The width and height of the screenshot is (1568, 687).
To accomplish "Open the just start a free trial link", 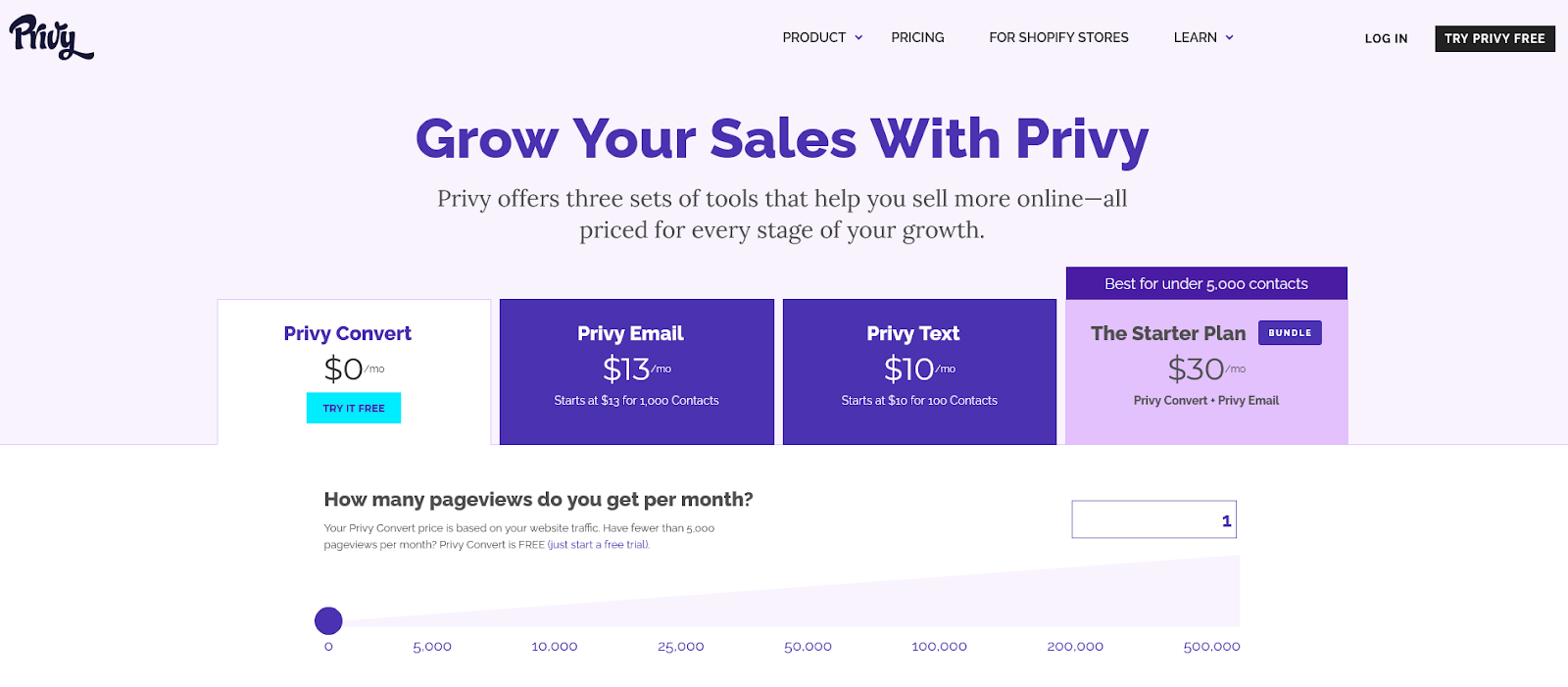I will point(598,545).
